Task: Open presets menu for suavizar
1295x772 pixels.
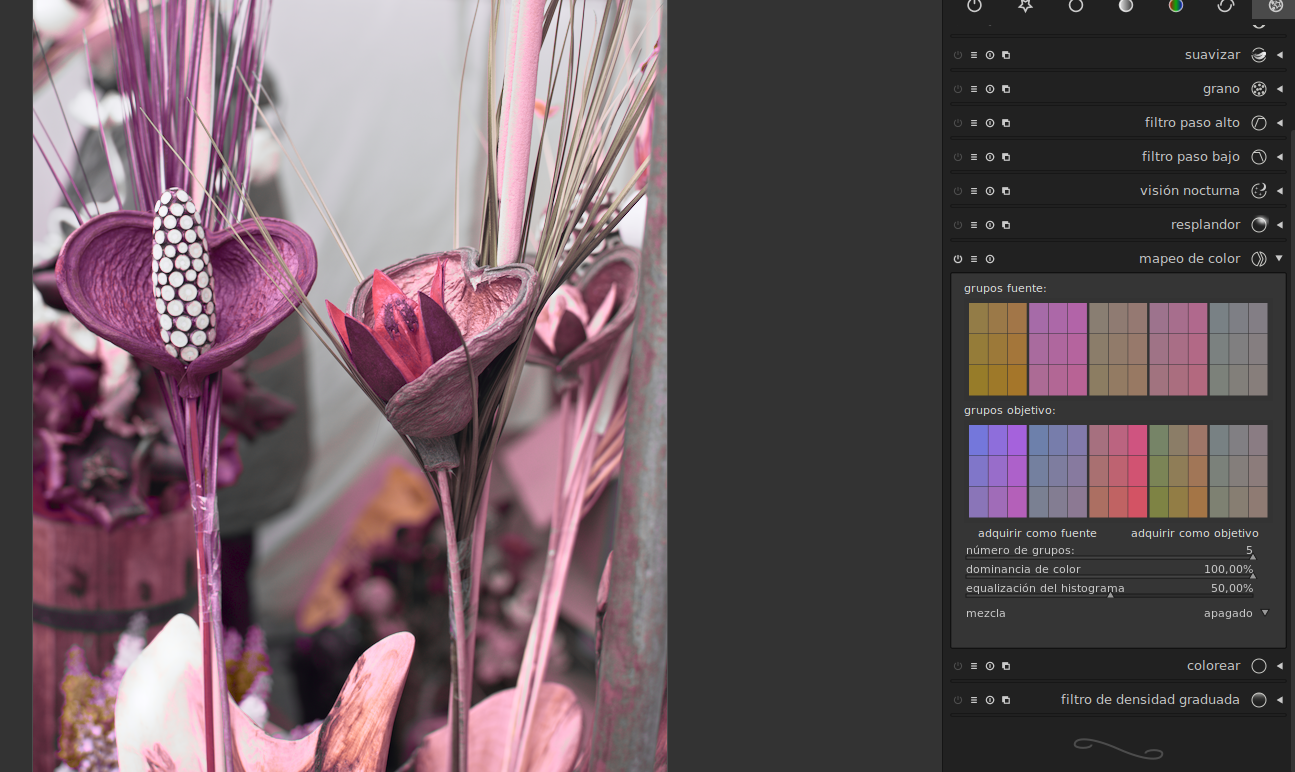Action: pos(974,55)
